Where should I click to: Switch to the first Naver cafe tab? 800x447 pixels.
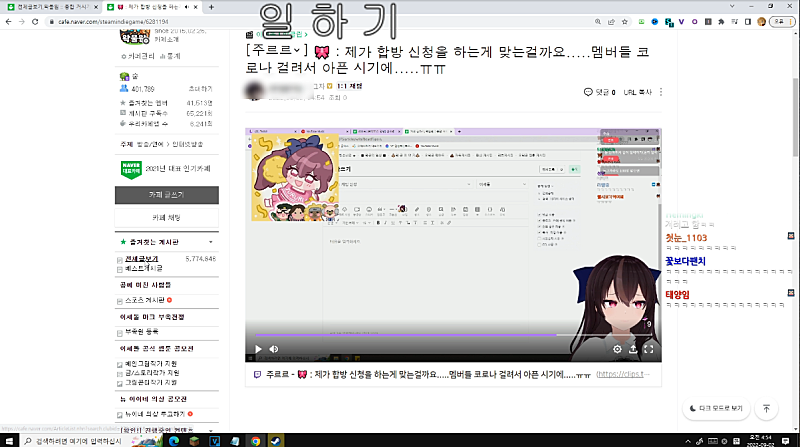coord(53,7)
